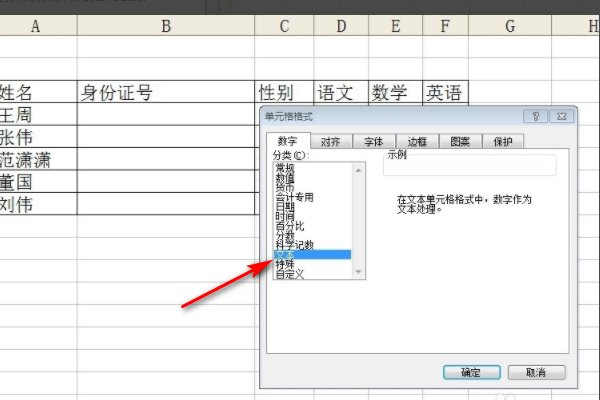Open the 字体 tab

(x=373, y=142)
